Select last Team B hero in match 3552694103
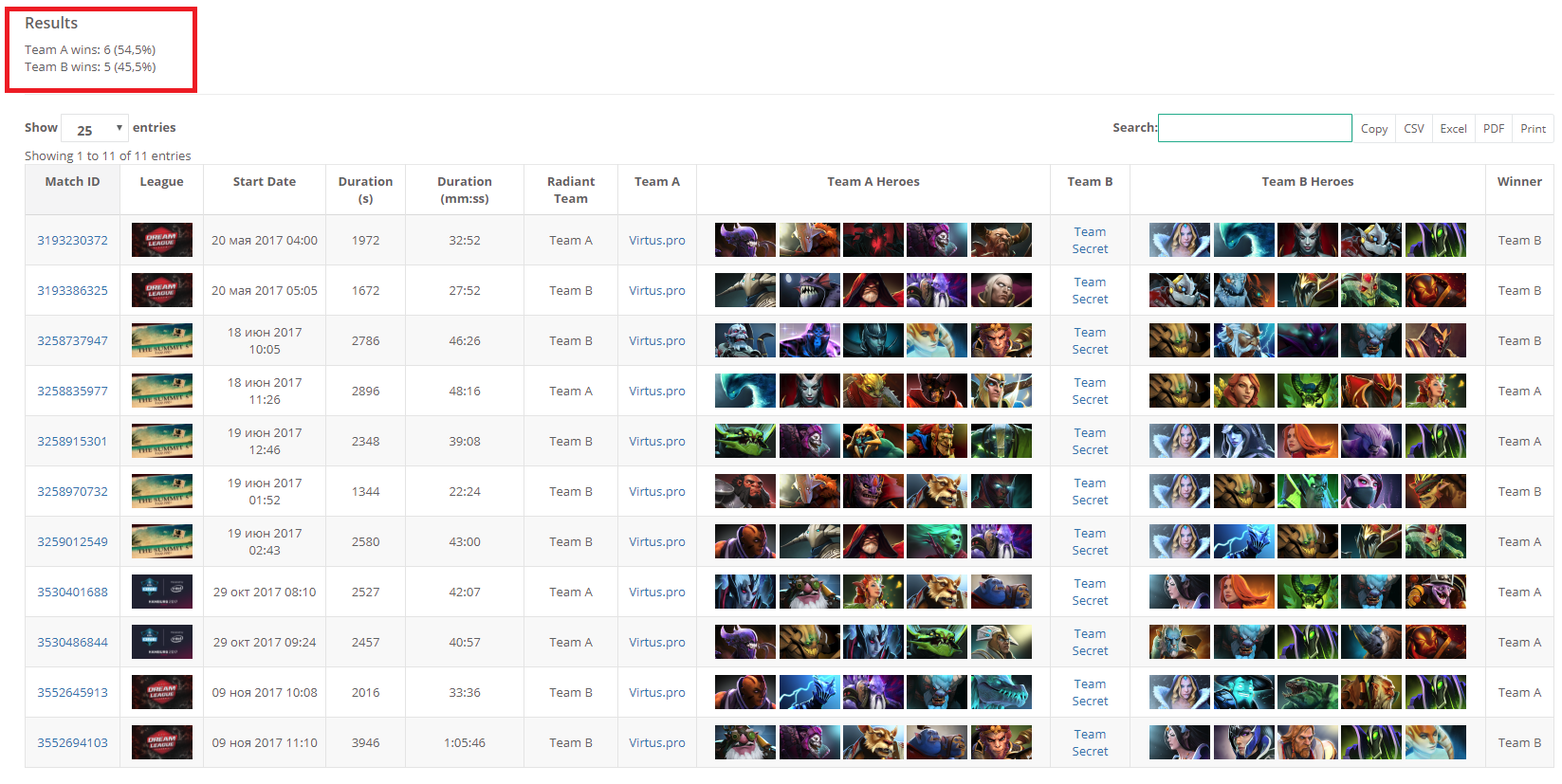Image resolution: width=1562 pixels, height=784 pixels. (1436, 742)
